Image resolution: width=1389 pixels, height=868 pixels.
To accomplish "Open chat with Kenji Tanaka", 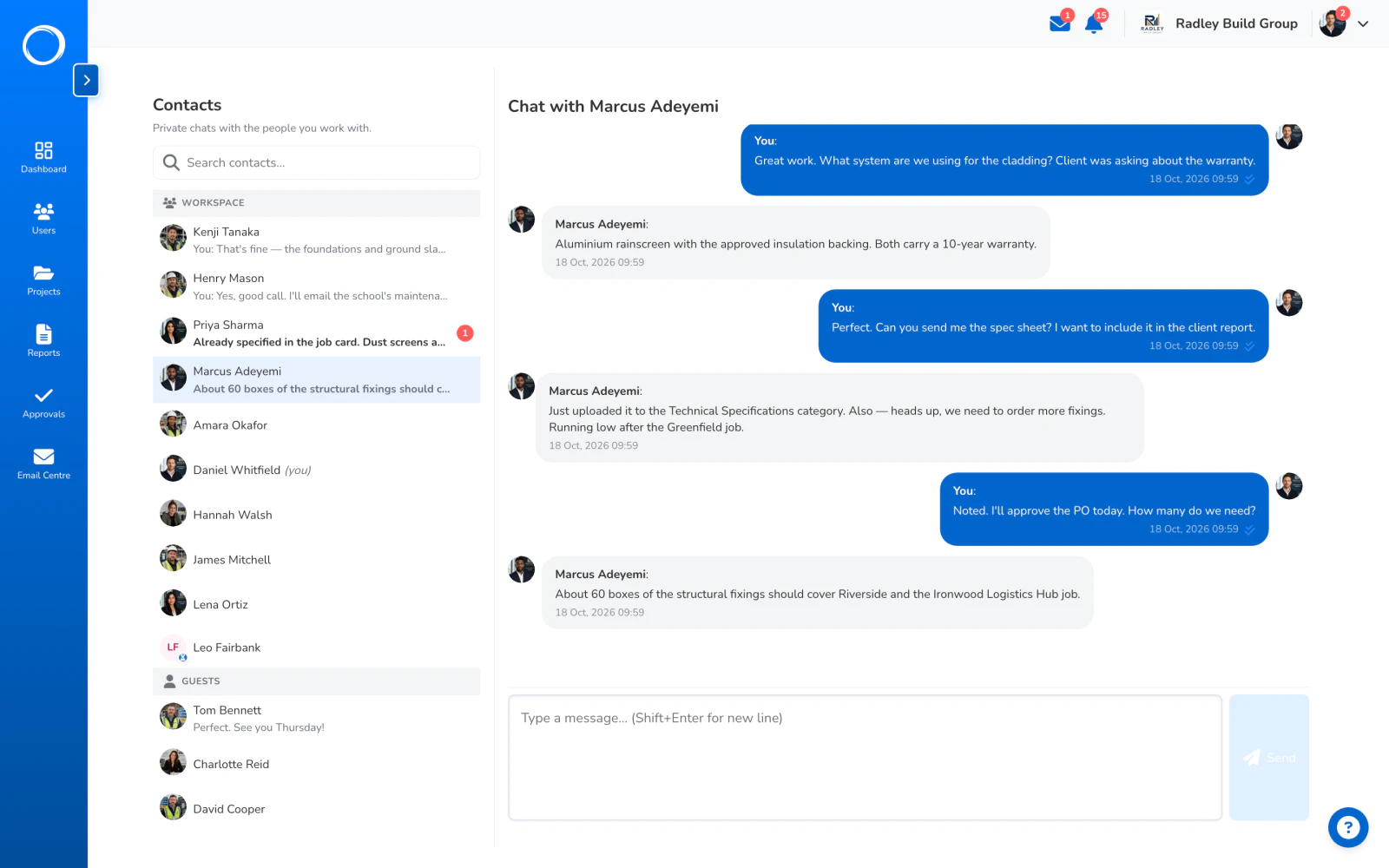I will pos(316,240).
